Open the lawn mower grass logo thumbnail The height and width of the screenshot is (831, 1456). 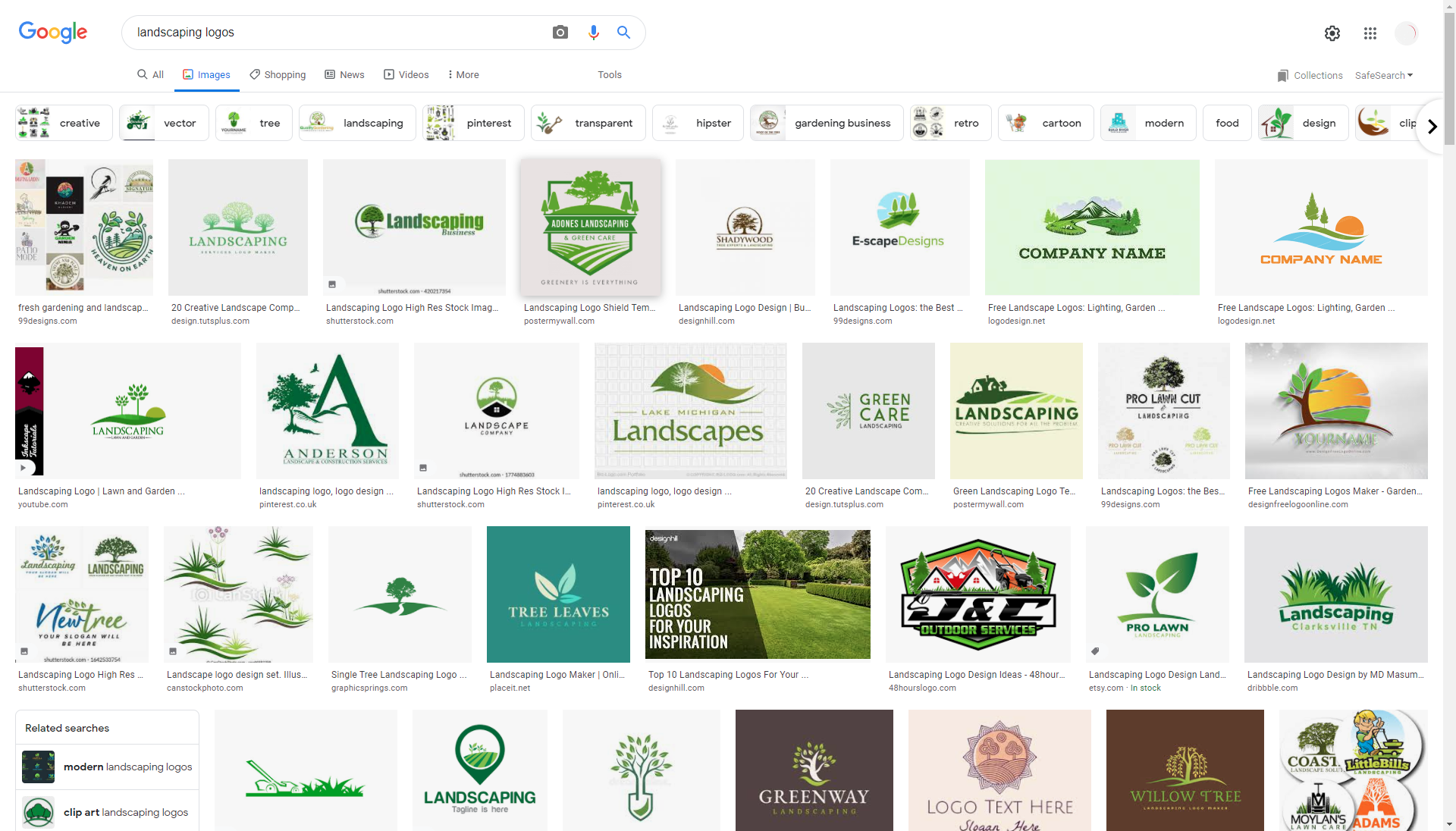306,770
